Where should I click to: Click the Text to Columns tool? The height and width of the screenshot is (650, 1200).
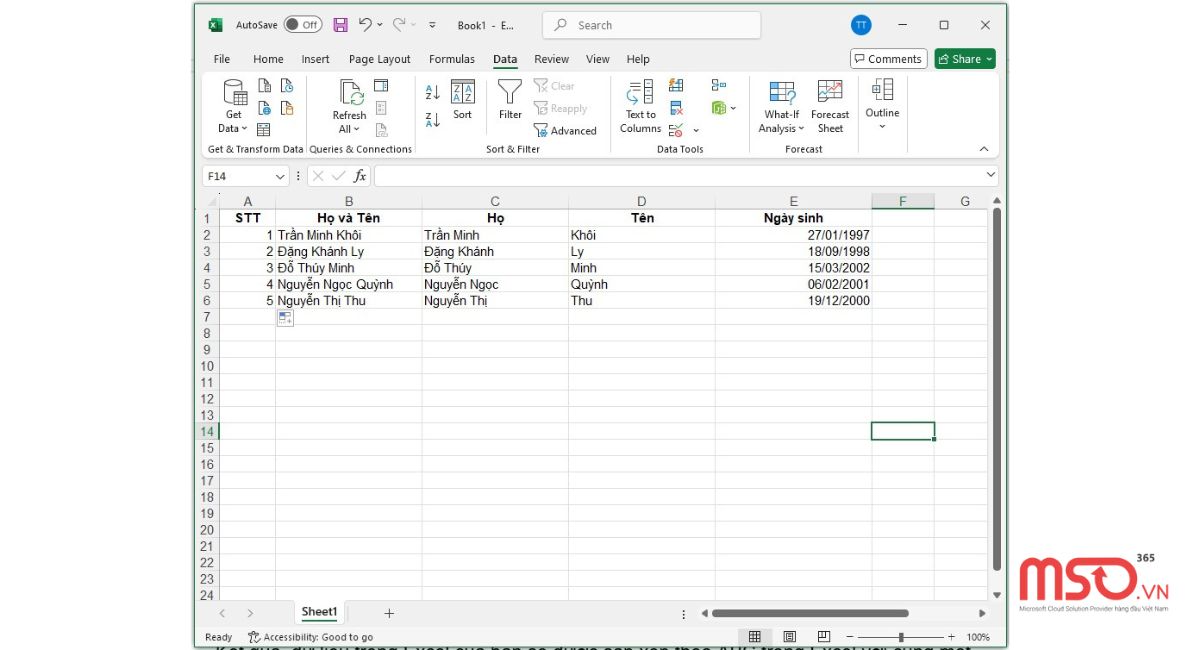640,107
